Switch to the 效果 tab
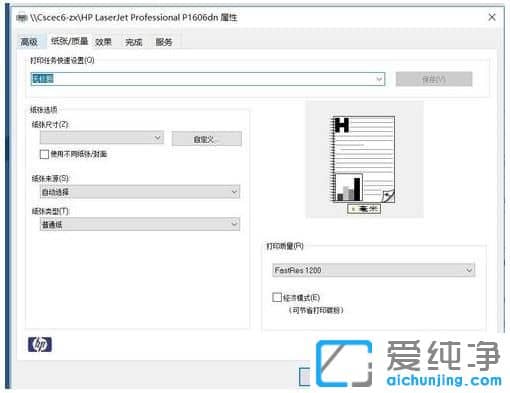Image resolution: width=510 pixels, height=393 pixels. pyautogui.click(x=103, y=42)
